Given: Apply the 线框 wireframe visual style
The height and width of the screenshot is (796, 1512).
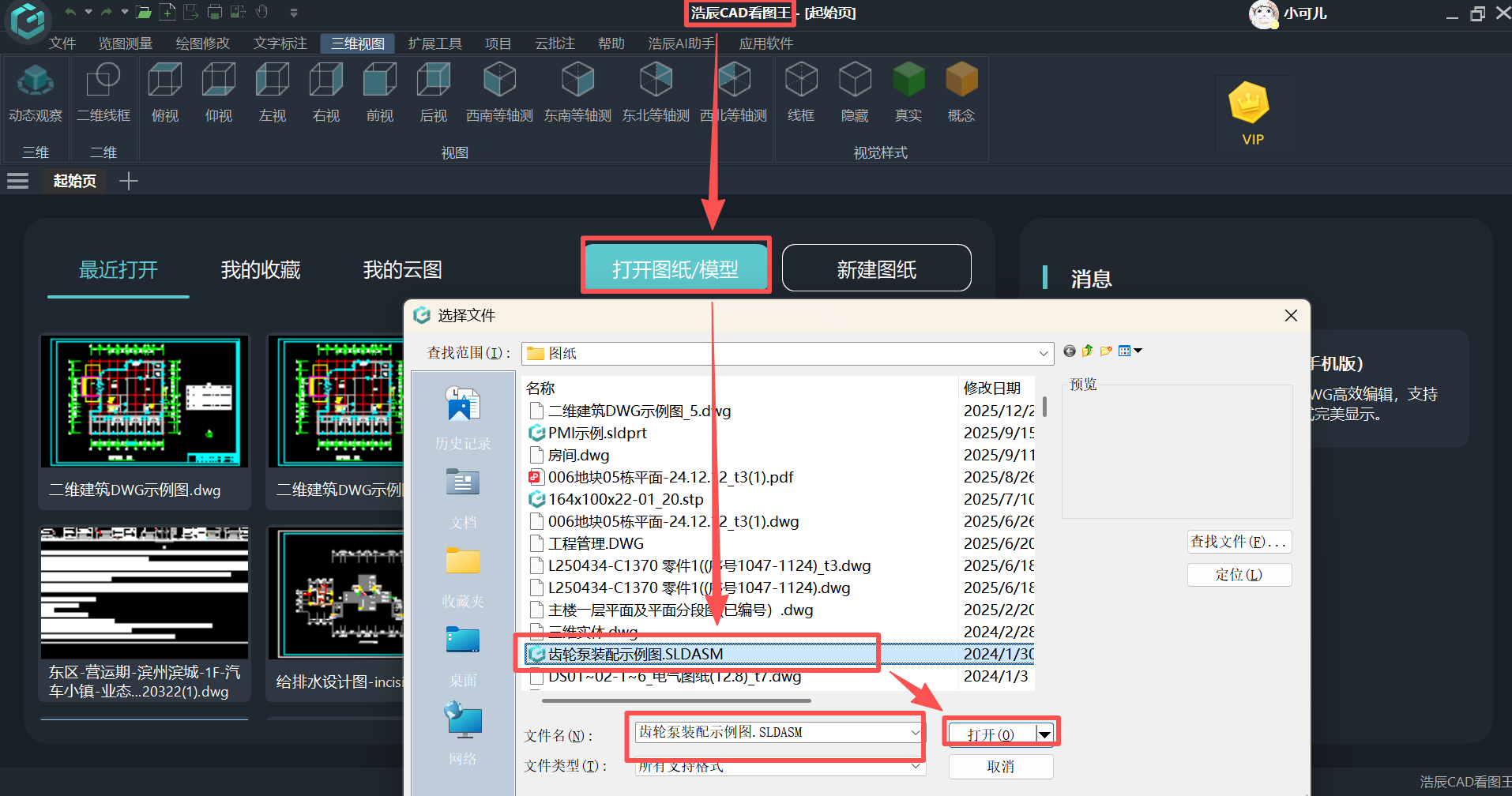Looking at the screenshot, I should [801, 93].
